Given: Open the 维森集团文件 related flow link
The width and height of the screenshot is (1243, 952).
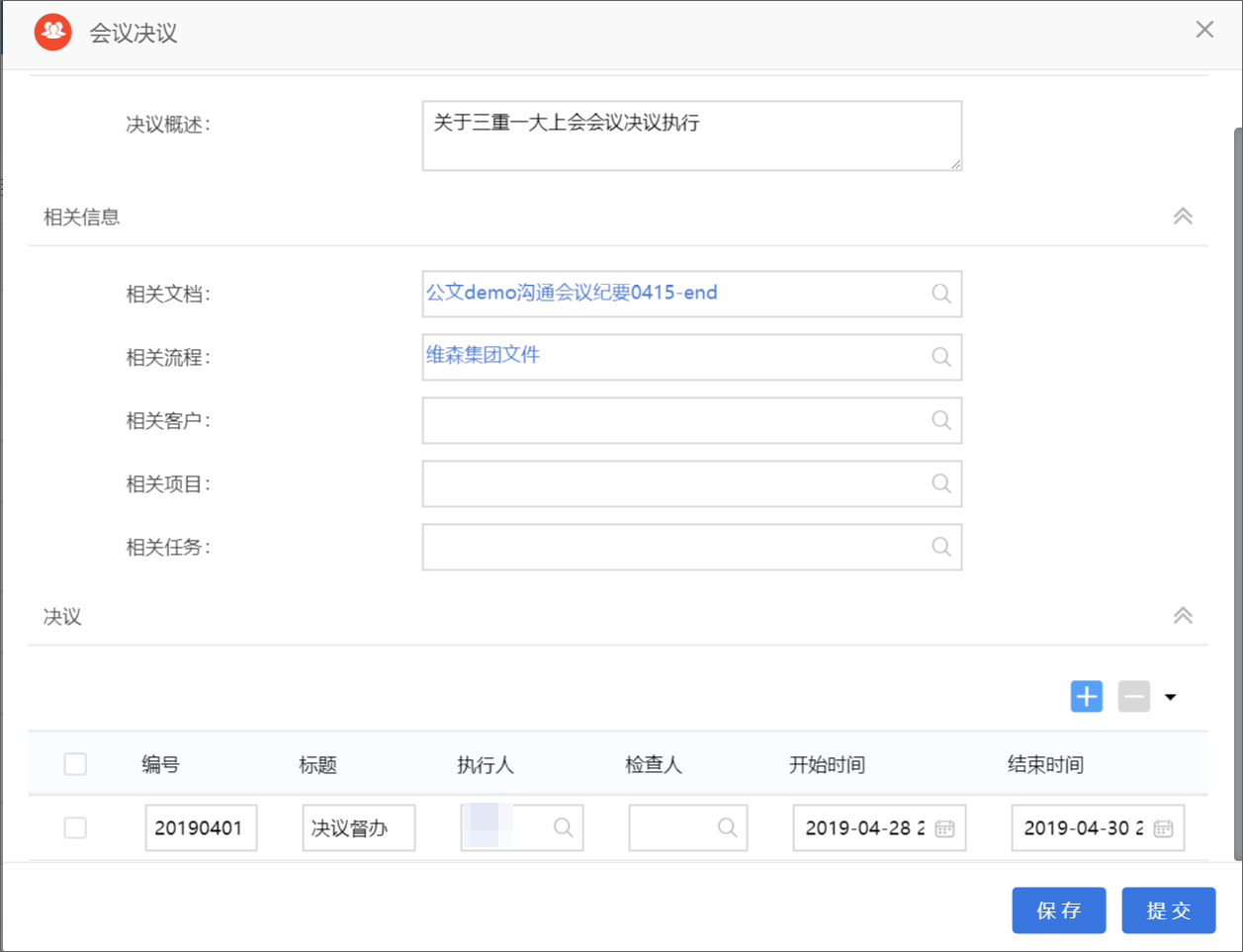Looking at the screenshot, I should 482,354.
